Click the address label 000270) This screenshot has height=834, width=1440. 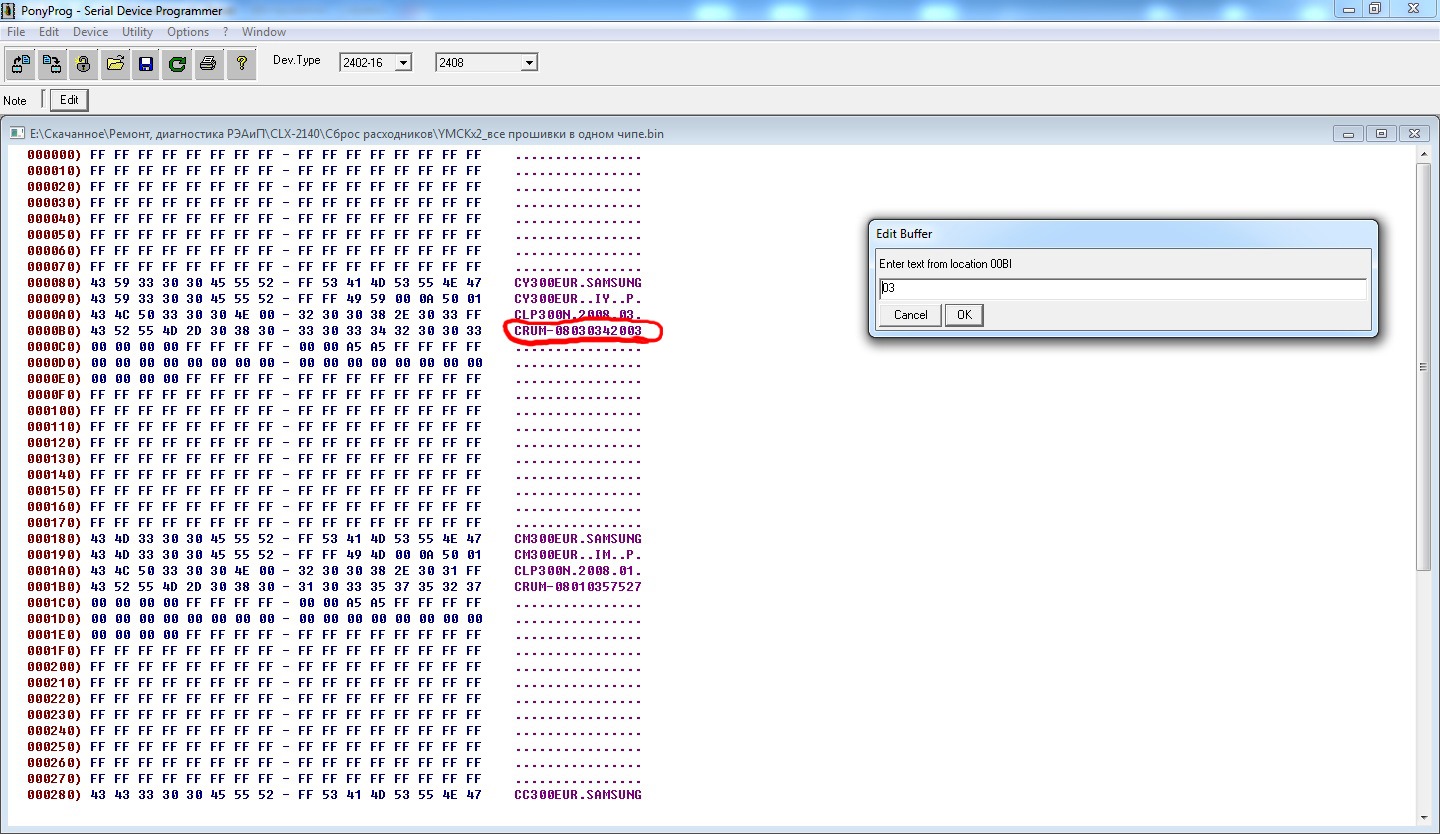click(x=53, y=779)
